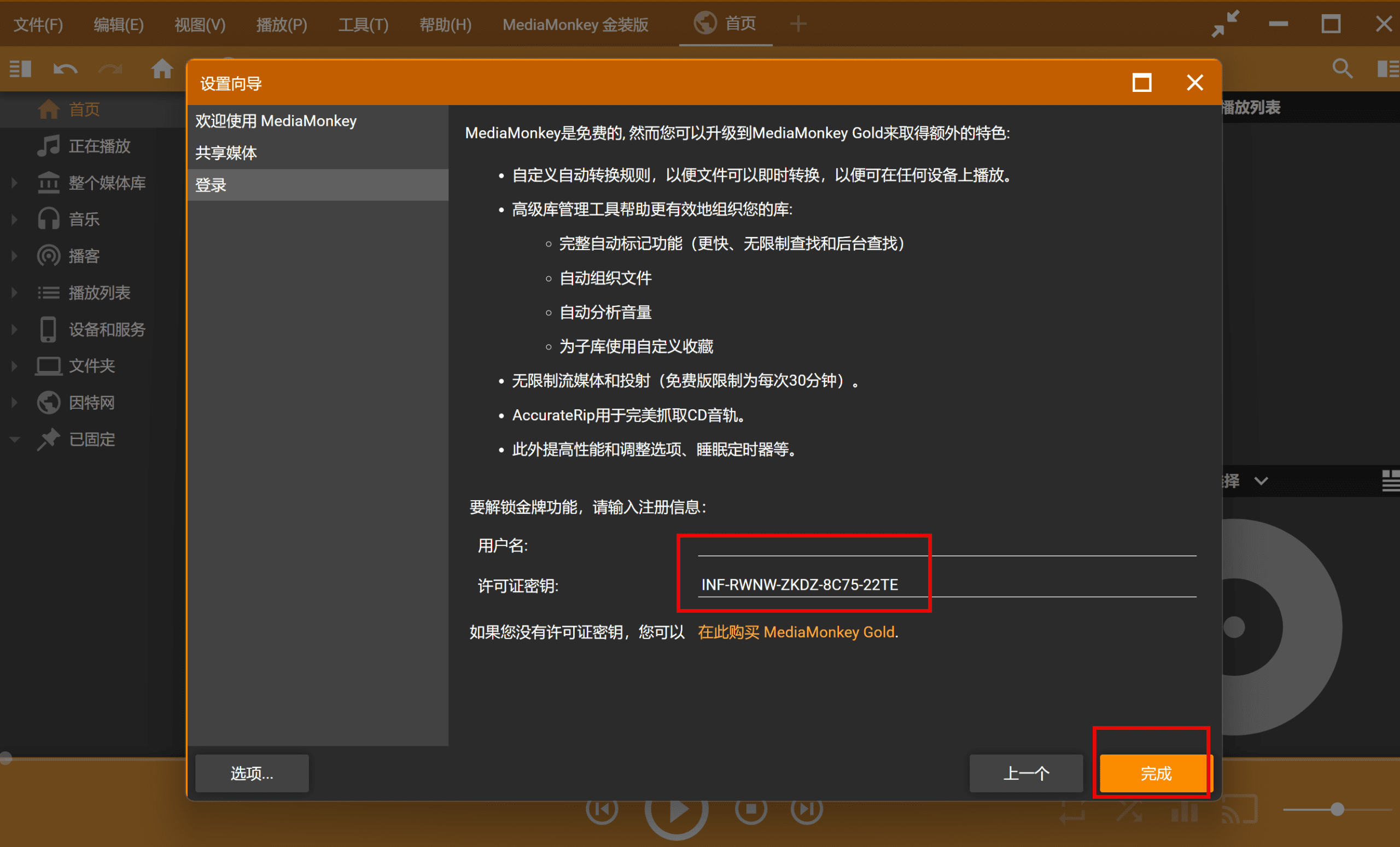Click the Home icon in toolbar
Screen dimensions: 1400x847
pyautogui.click(x=162, y=69)
